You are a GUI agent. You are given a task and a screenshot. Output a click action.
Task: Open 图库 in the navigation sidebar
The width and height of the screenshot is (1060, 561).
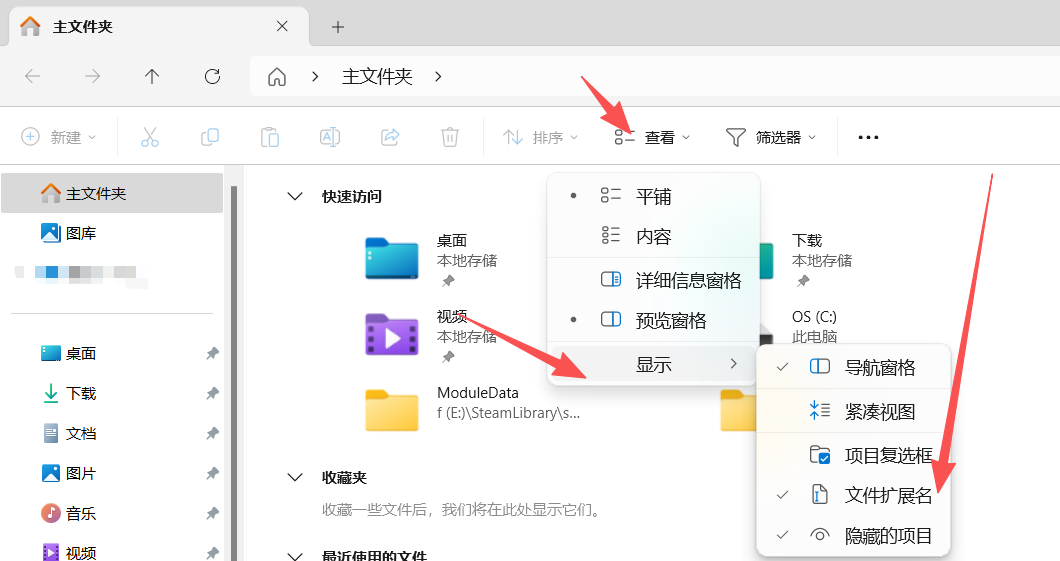[81, 233]
